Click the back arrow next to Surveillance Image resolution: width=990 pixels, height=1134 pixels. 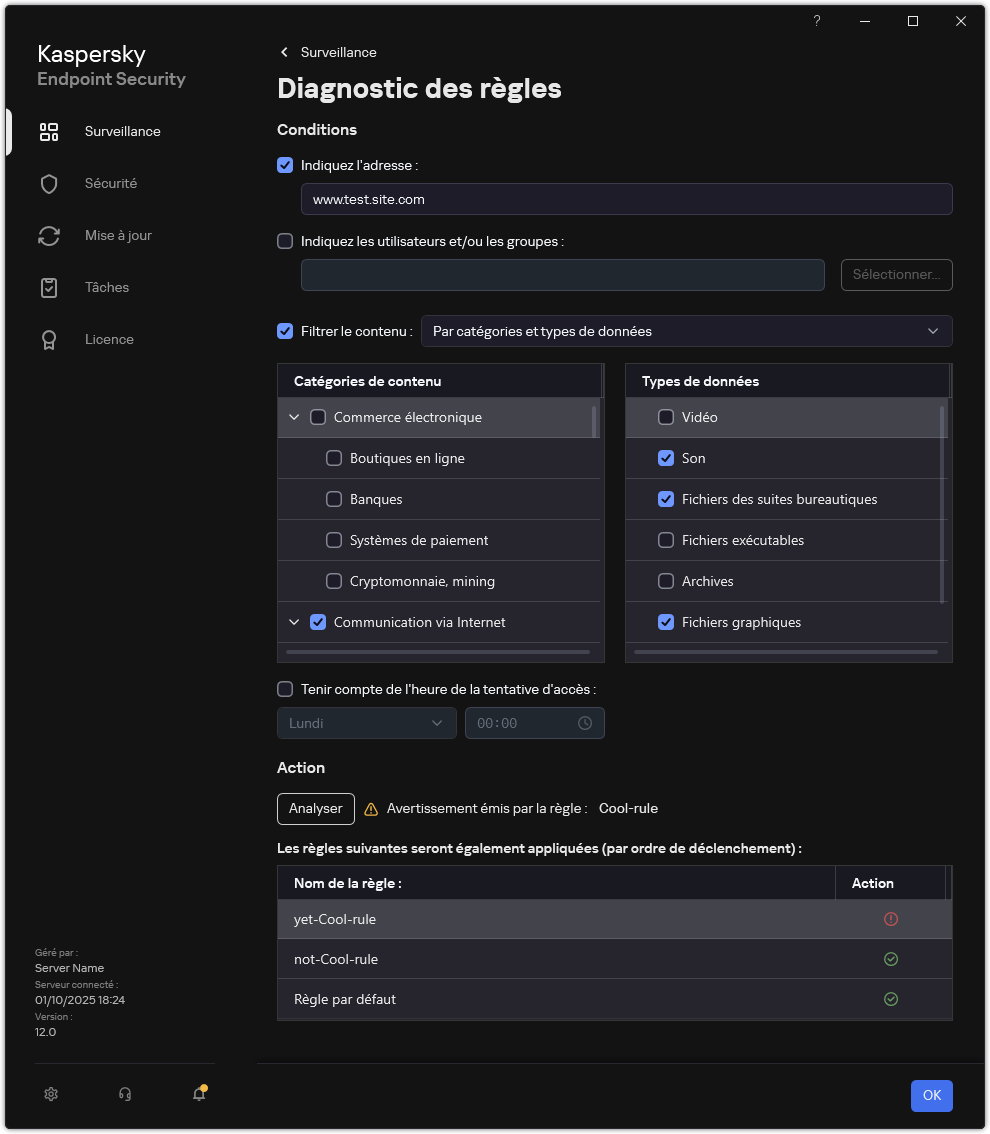[285, 52]
